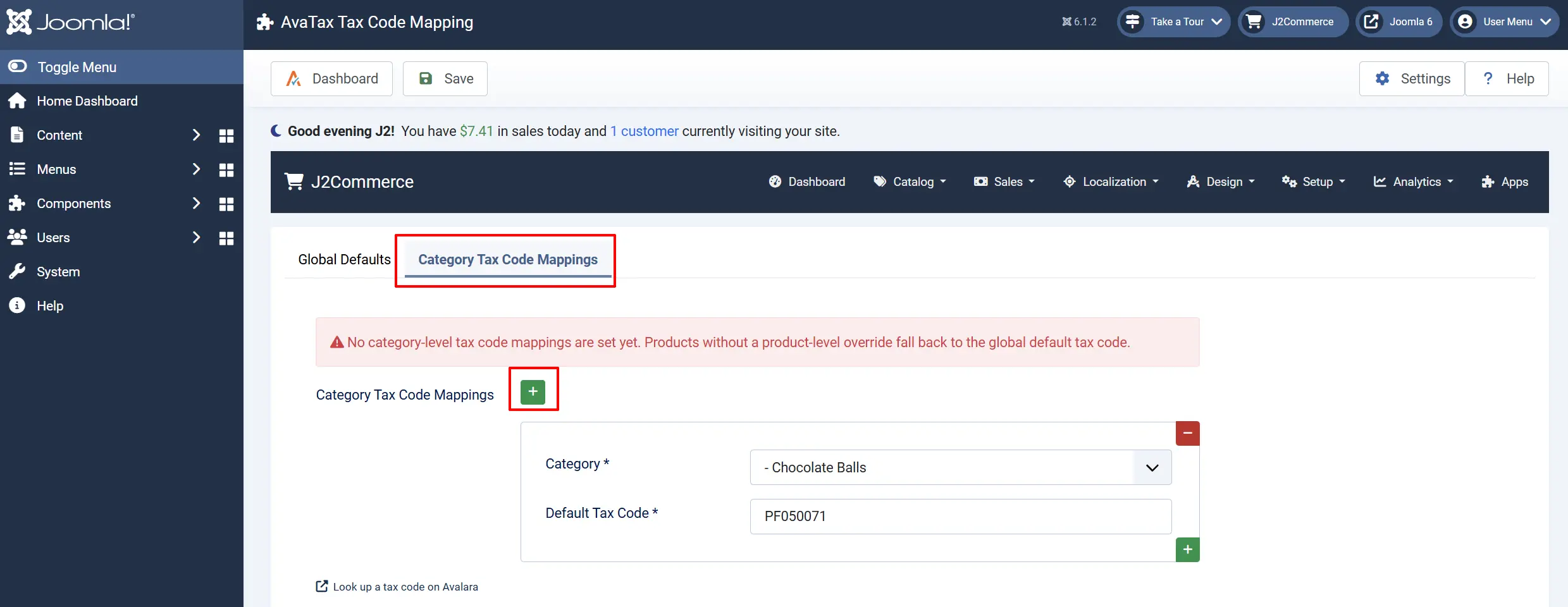Open the 1 customer link
The width and height of the screenshot is (1568, 607).
645,131
